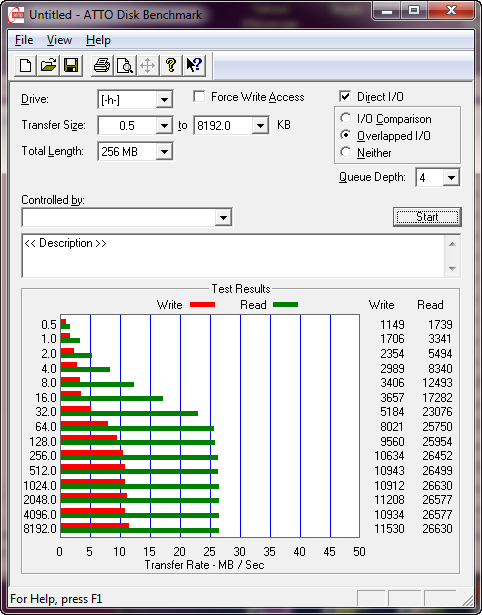The image size is (482, 615).
Task: Click the read value 23076
Action: point(437,412)
